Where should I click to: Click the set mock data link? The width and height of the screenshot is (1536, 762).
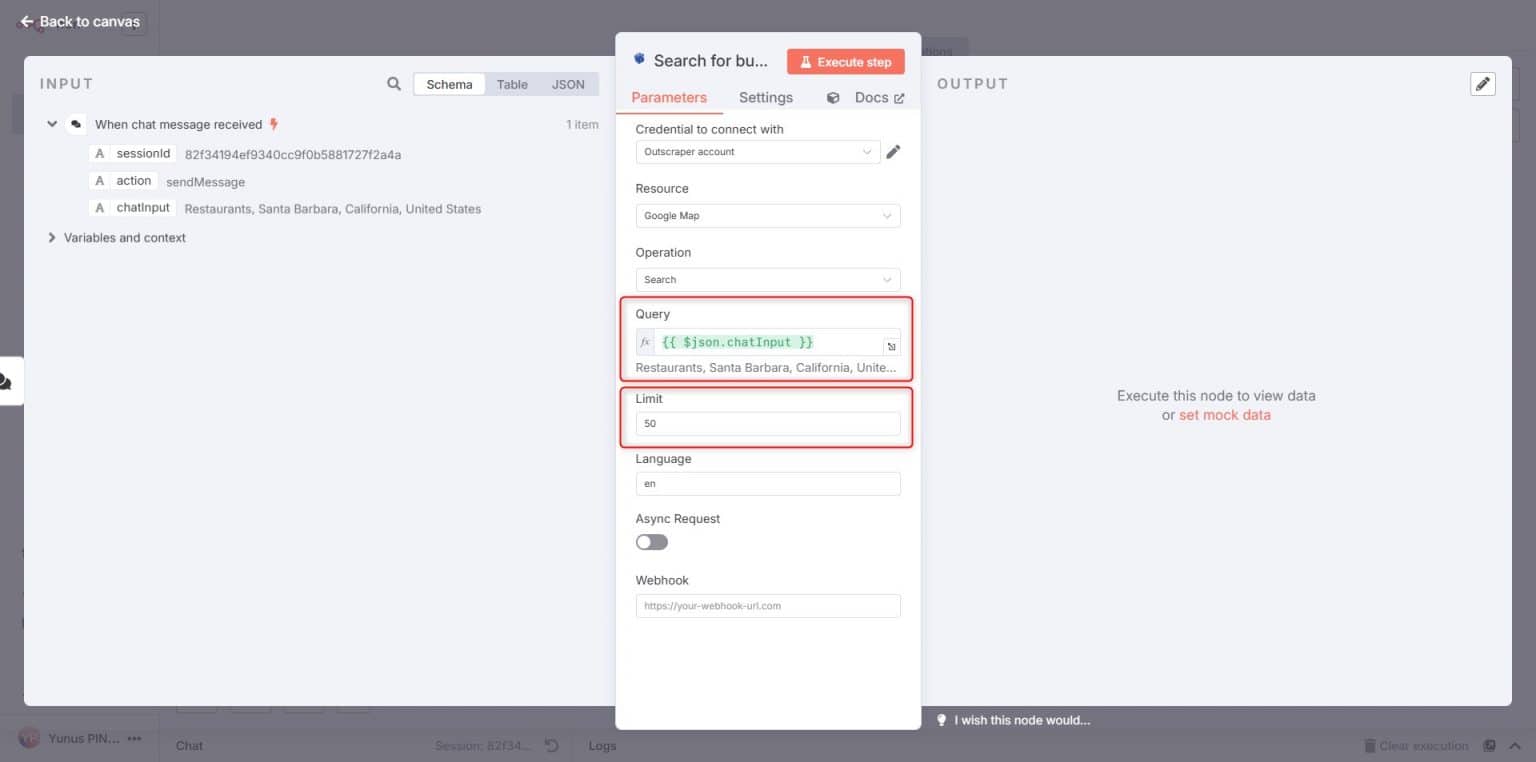[1224, 415]
